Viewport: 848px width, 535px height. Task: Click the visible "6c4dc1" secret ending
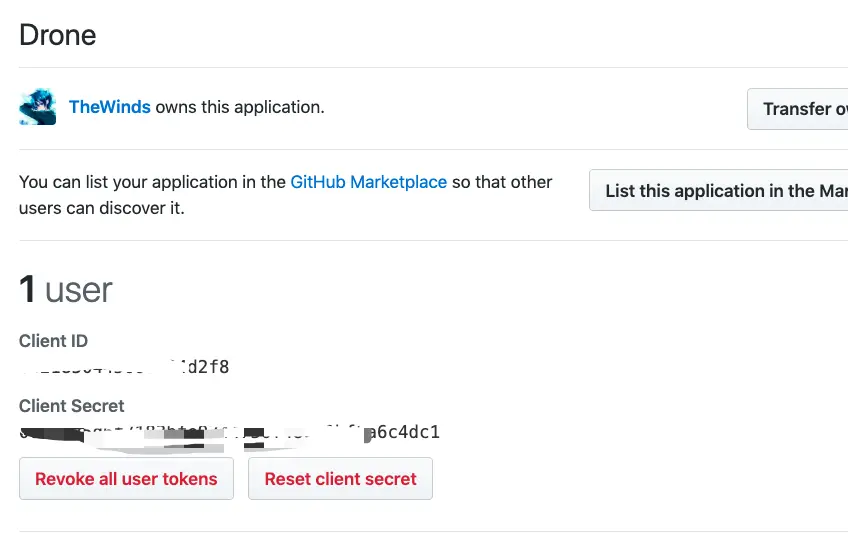click(x=407, y=433)
